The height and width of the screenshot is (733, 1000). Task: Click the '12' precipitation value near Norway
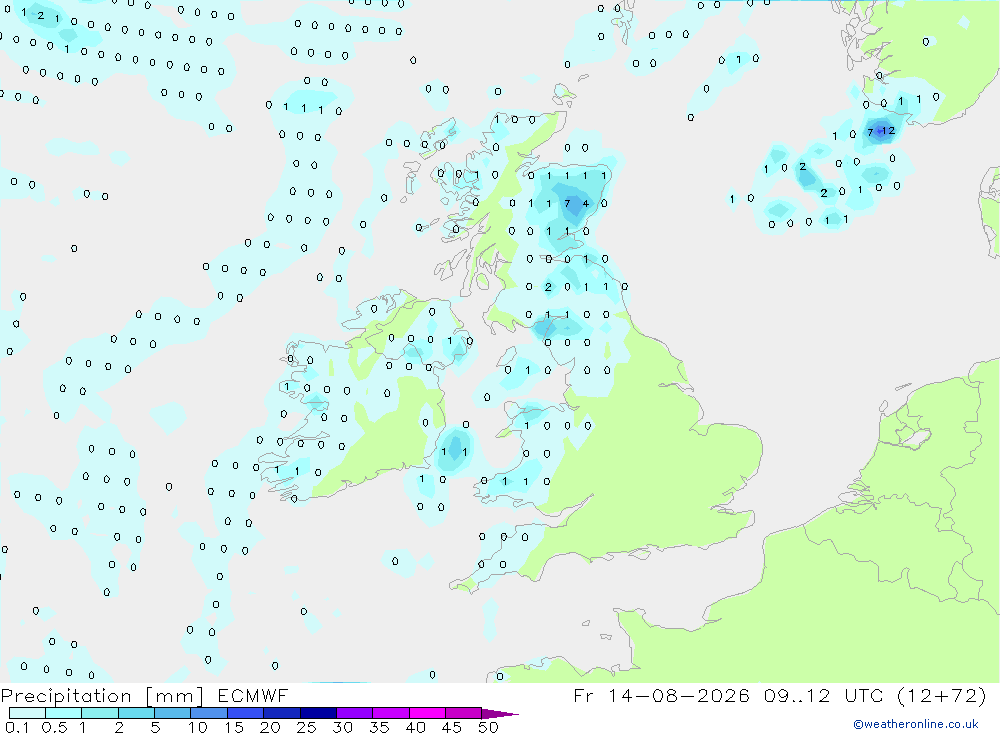coord(888,131)
